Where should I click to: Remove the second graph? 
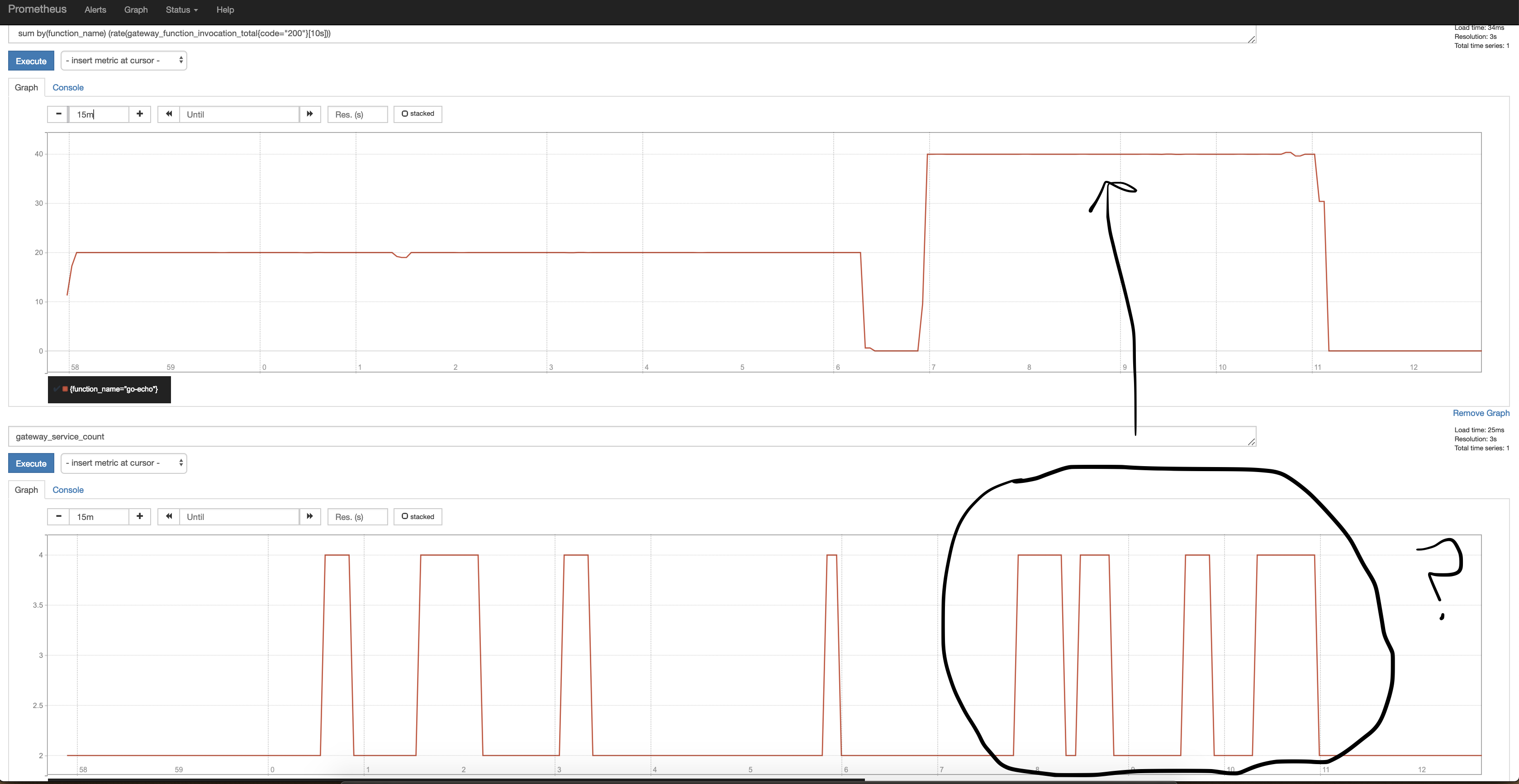click(1481, 413)
